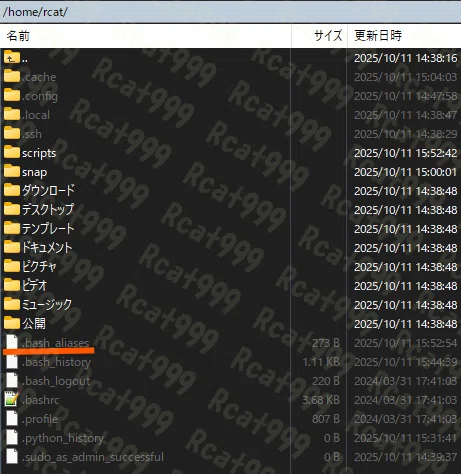Screen dimensions: 461x474
Task: Select the デスクトップ folder name
Action: [48, 210]
